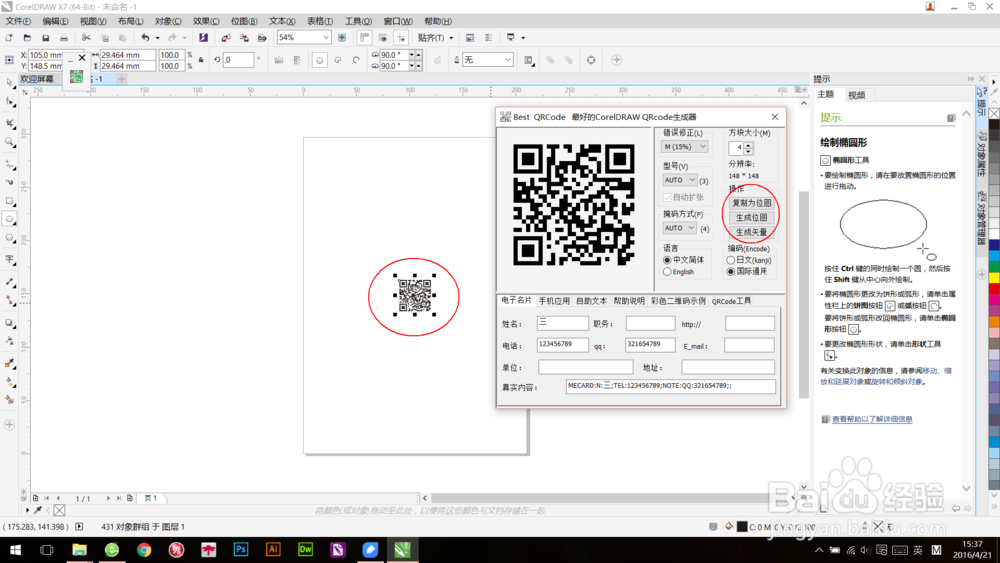
Task: Switch to the 彩色二维码示例 tab
Action: 679,301
